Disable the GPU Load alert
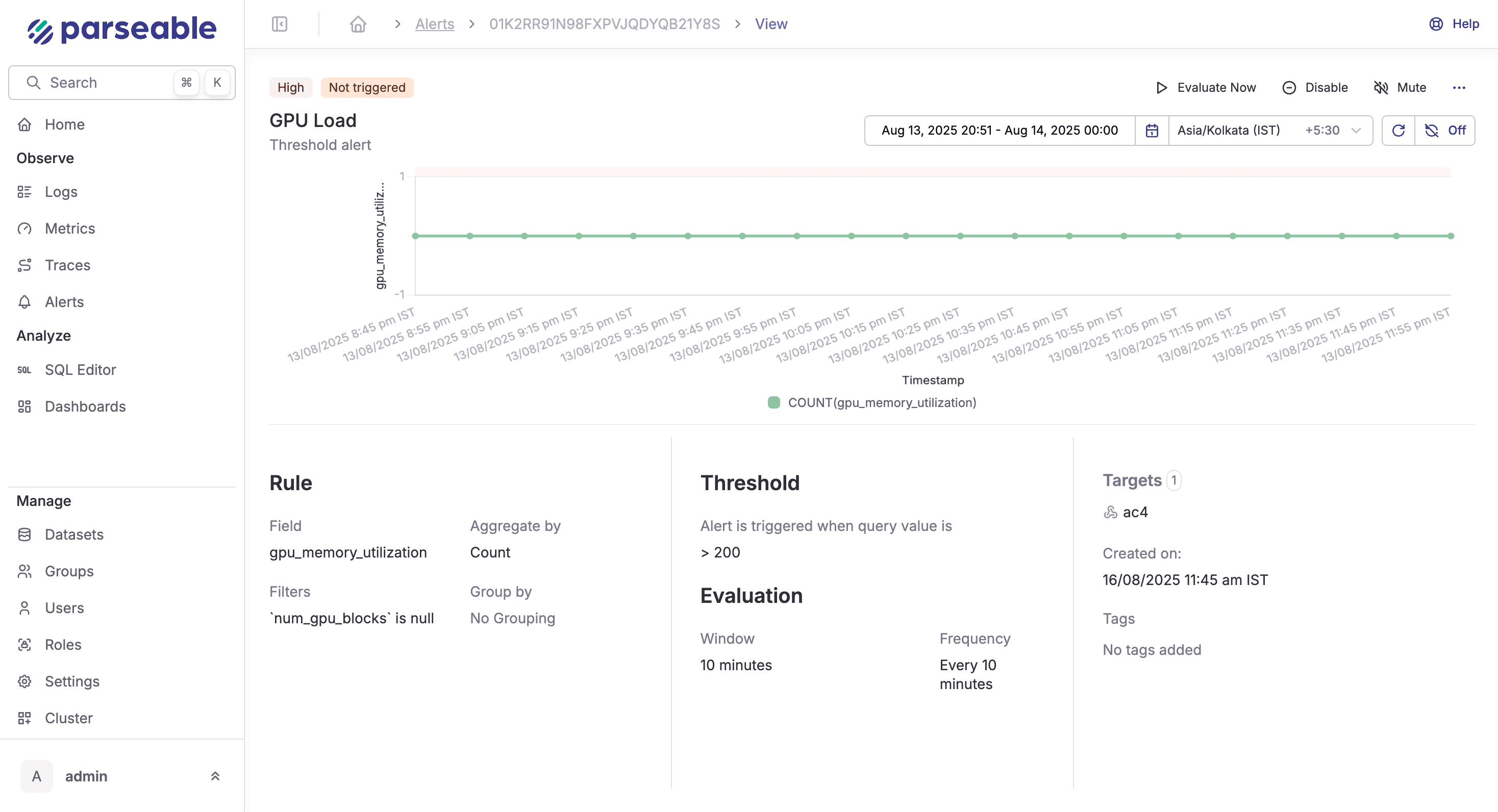1498x812 pixels. (x=1315, y=88)
